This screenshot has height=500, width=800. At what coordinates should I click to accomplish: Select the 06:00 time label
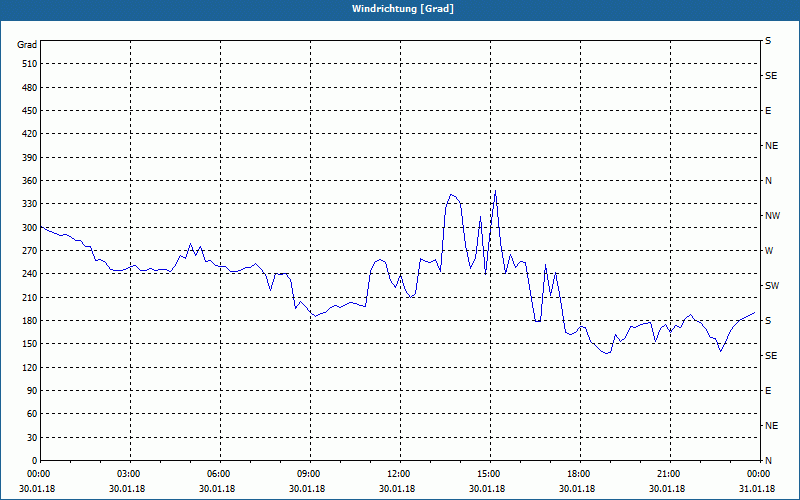[220, 474]
